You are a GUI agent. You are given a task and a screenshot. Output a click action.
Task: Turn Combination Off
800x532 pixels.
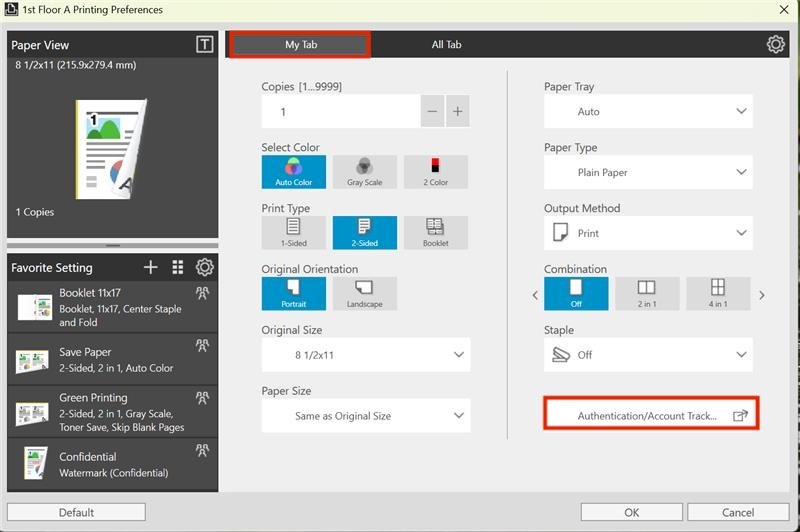coord(576,294)
